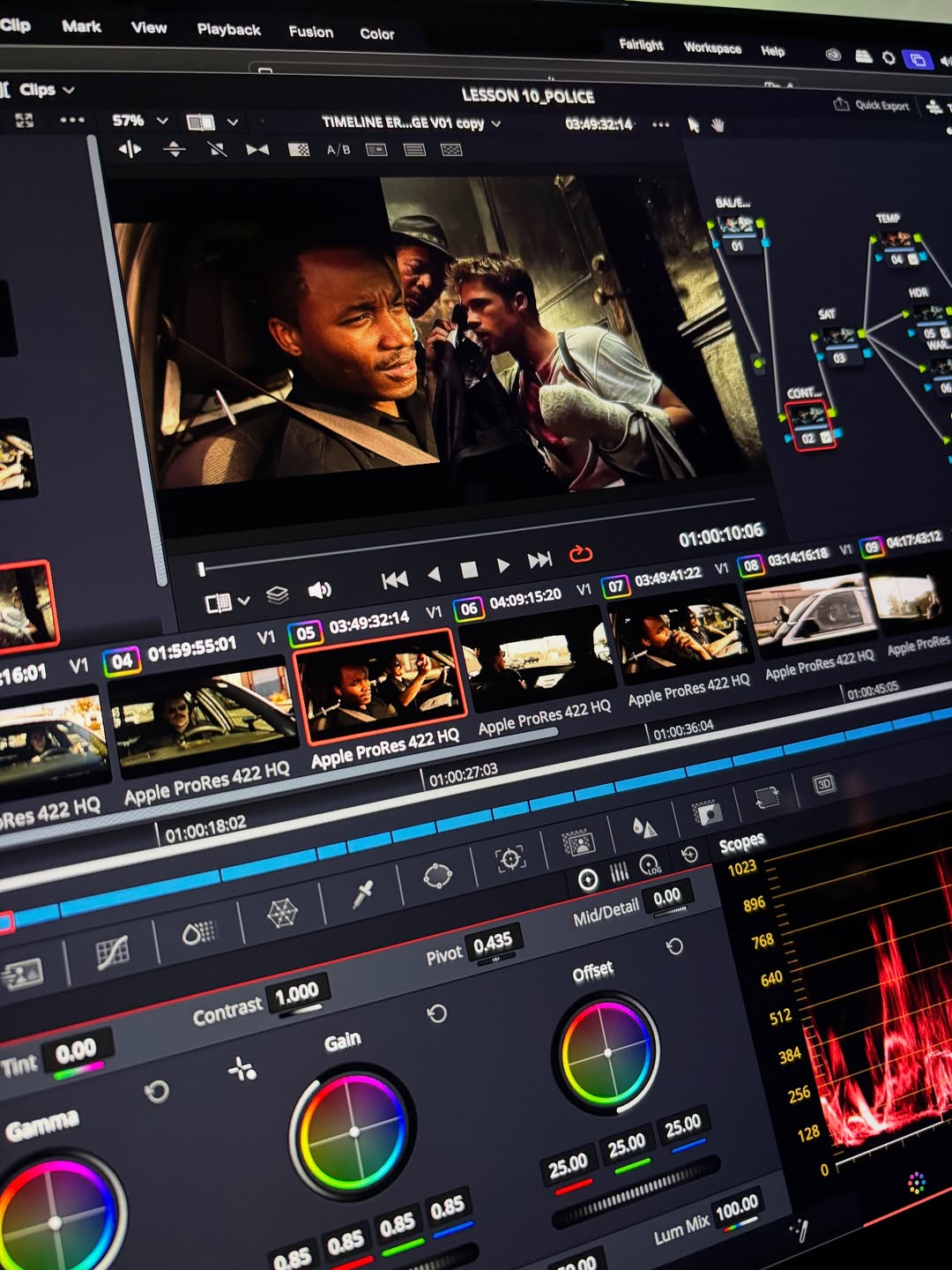952x1270 pixels.
Task: Select the CONT node 02
Action: click(x=809, y=425)
